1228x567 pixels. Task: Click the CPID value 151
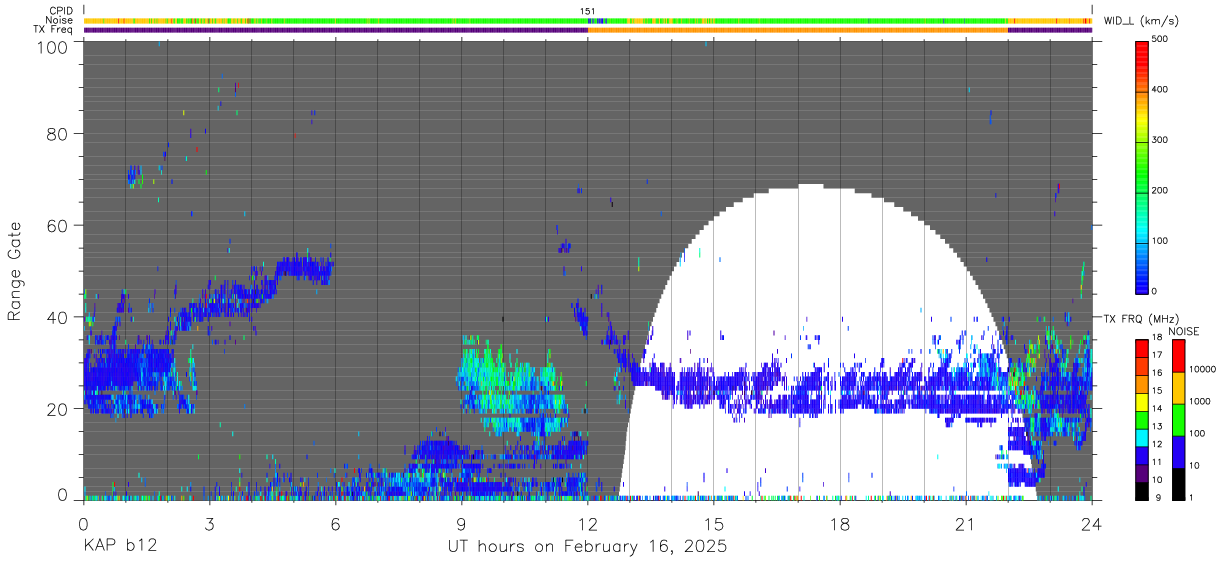click(x=588, y=11)
